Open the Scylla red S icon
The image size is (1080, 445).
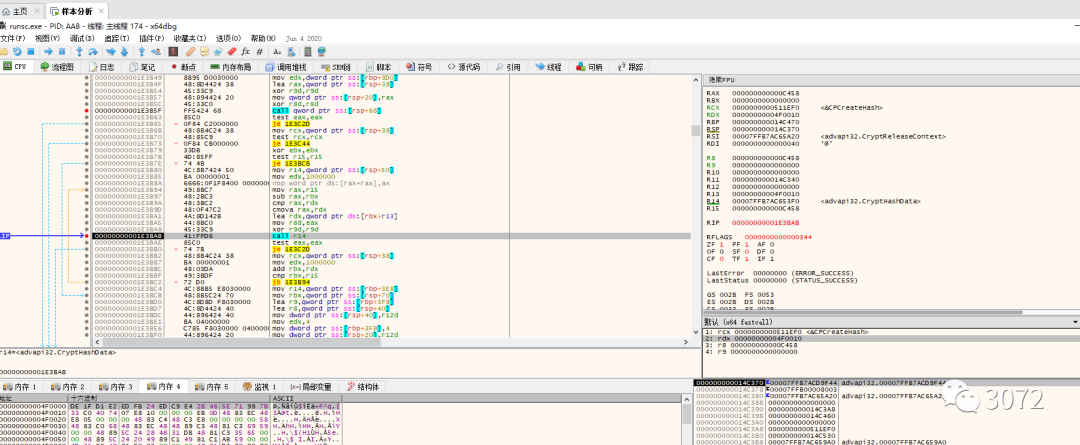[x=173, y=52]
